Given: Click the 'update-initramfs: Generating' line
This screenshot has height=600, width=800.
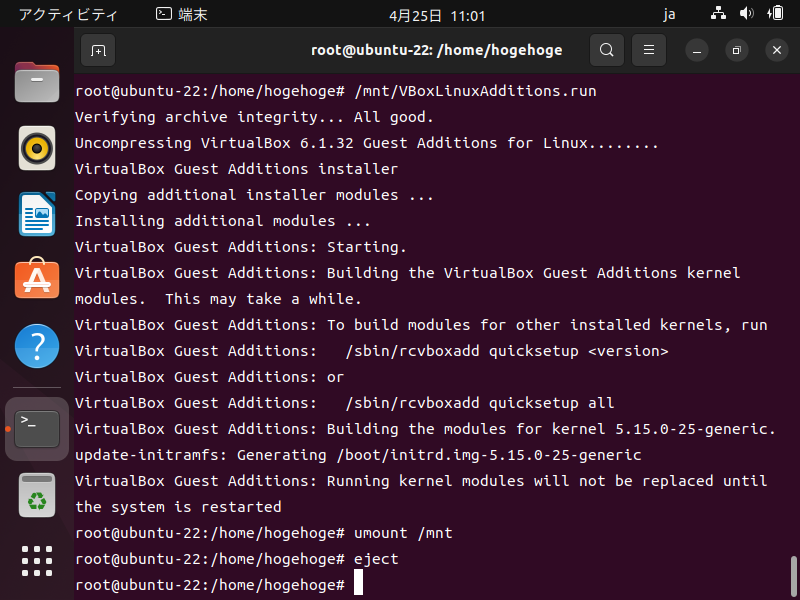Looking at the screenshot, I should click(x=358, y=455).
